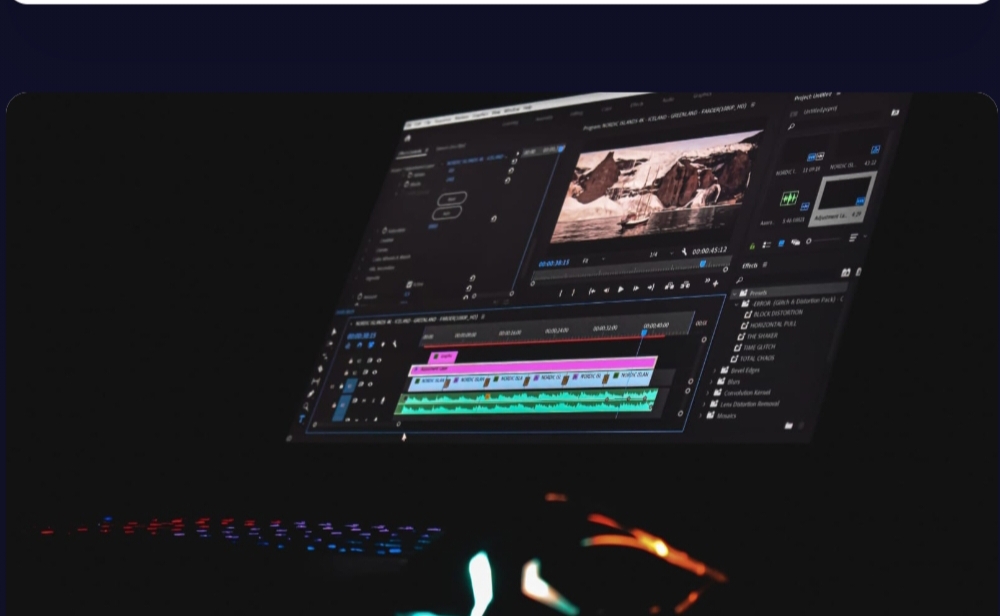Open the 1/4 playback resolution dropdown

coord(661,254)
